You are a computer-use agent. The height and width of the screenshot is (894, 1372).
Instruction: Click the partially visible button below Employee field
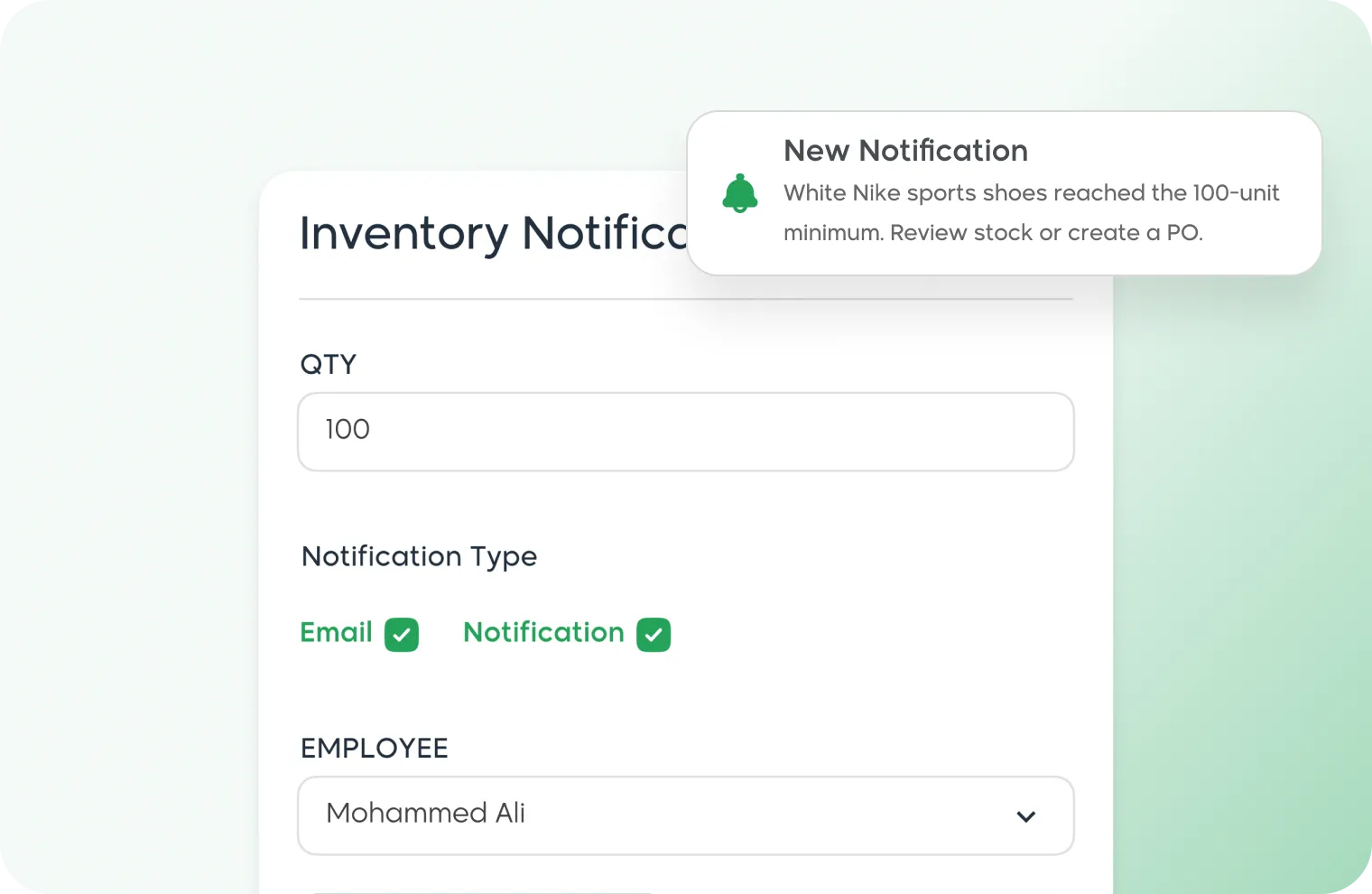coord(483,890)
